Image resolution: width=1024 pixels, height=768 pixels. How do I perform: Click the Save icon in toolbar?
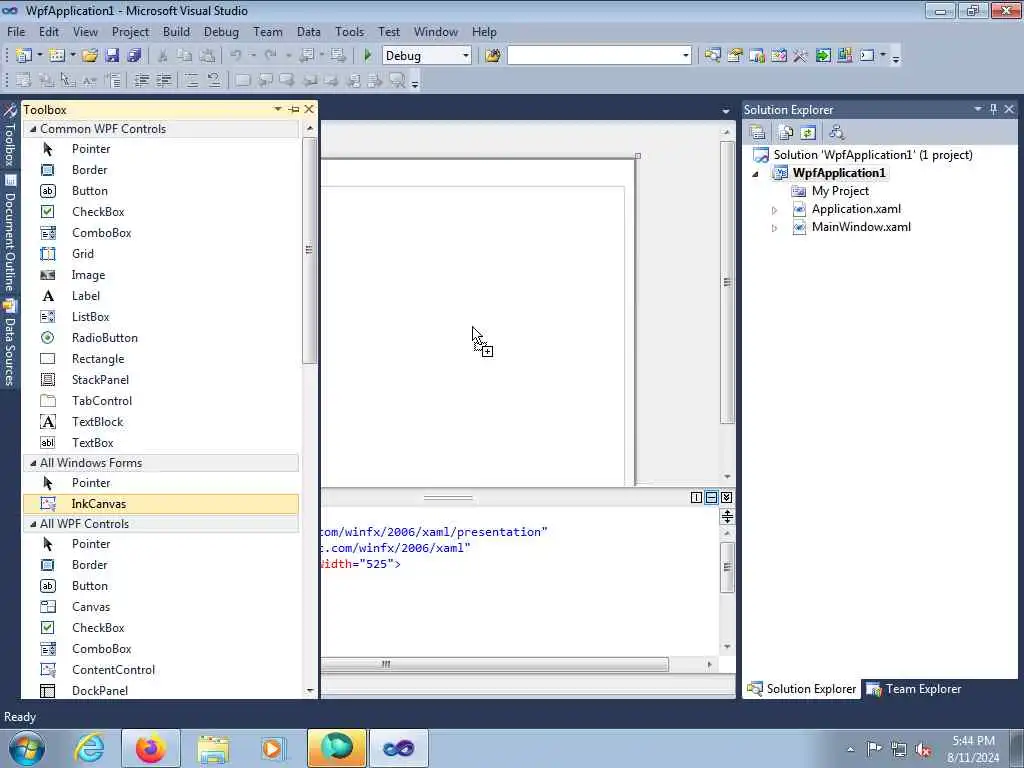point(112,56)
